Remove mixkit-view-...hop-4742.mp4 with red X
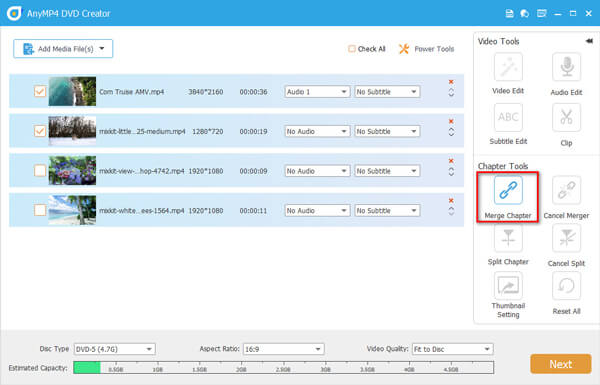Viewport: 600px width, 385px height. (x=451, y=161)
